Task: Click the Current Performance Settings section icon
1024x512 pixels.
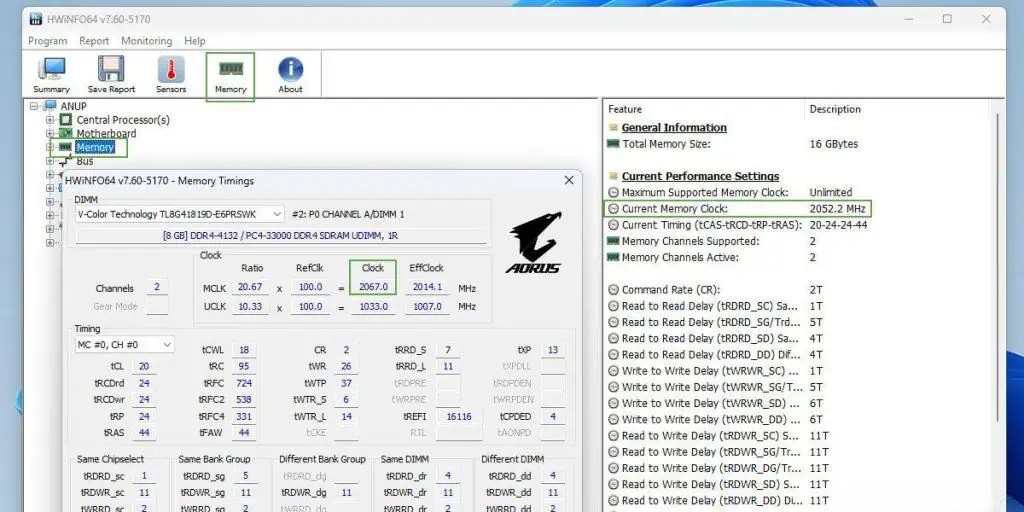Action: (x=613, y=176)
